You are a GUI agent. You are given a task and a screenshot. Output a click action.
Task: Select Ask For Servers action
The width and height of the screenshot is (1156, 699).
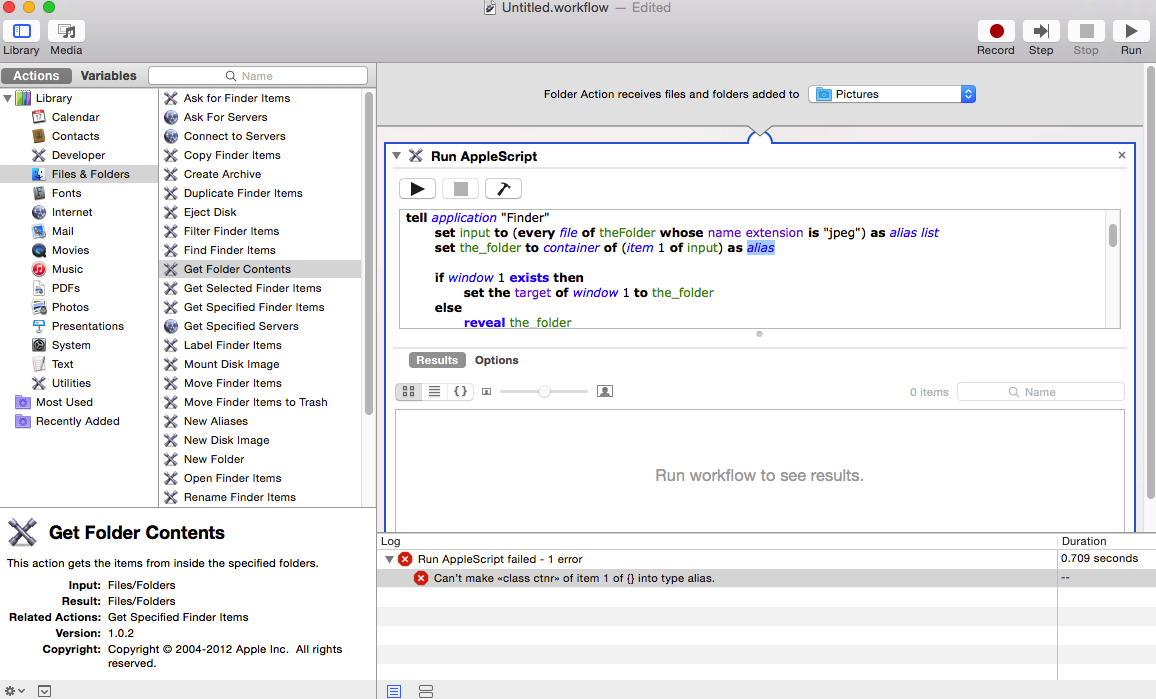pos(226,117)
